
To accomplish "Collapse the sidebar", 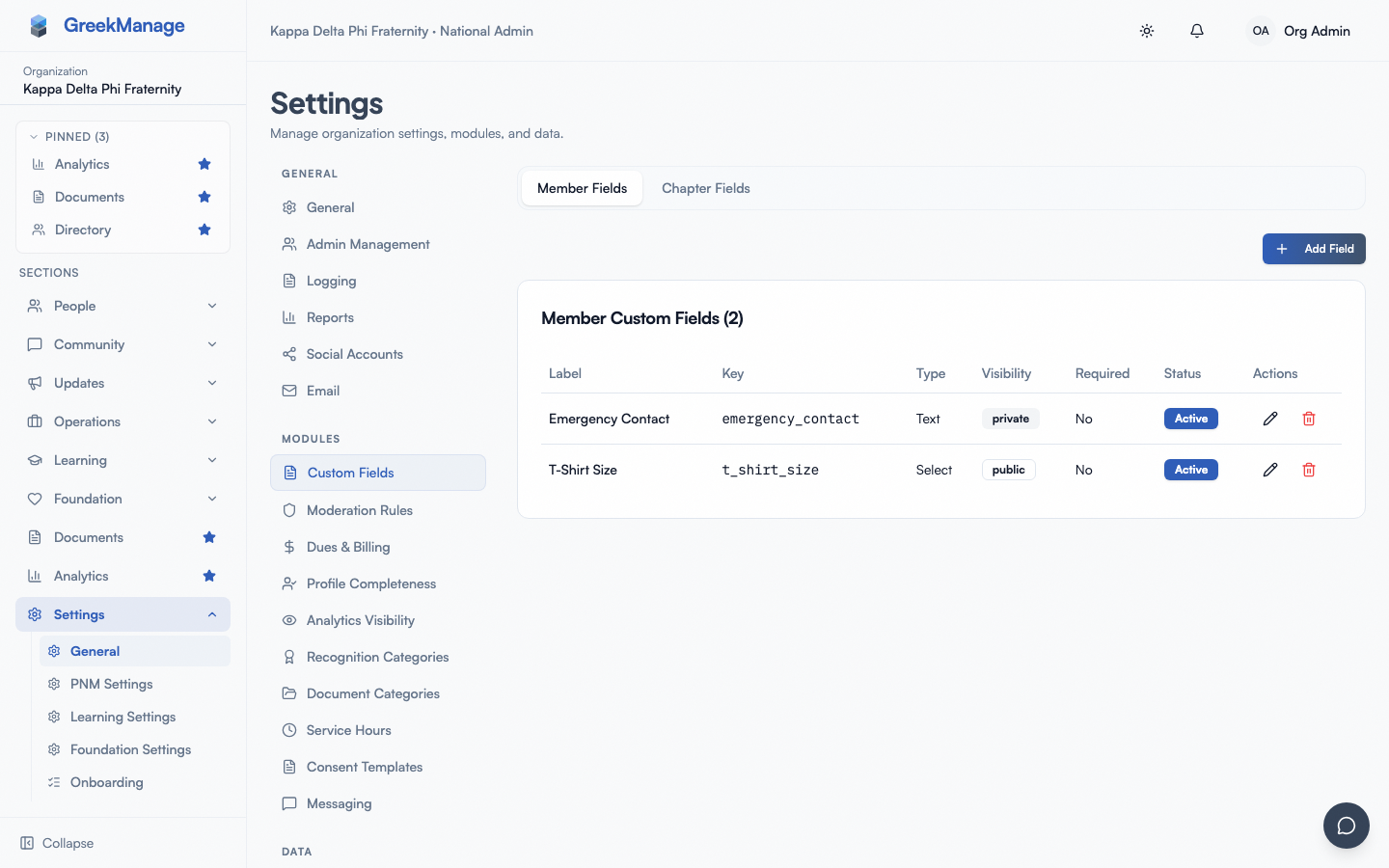I will pos(58,843).
